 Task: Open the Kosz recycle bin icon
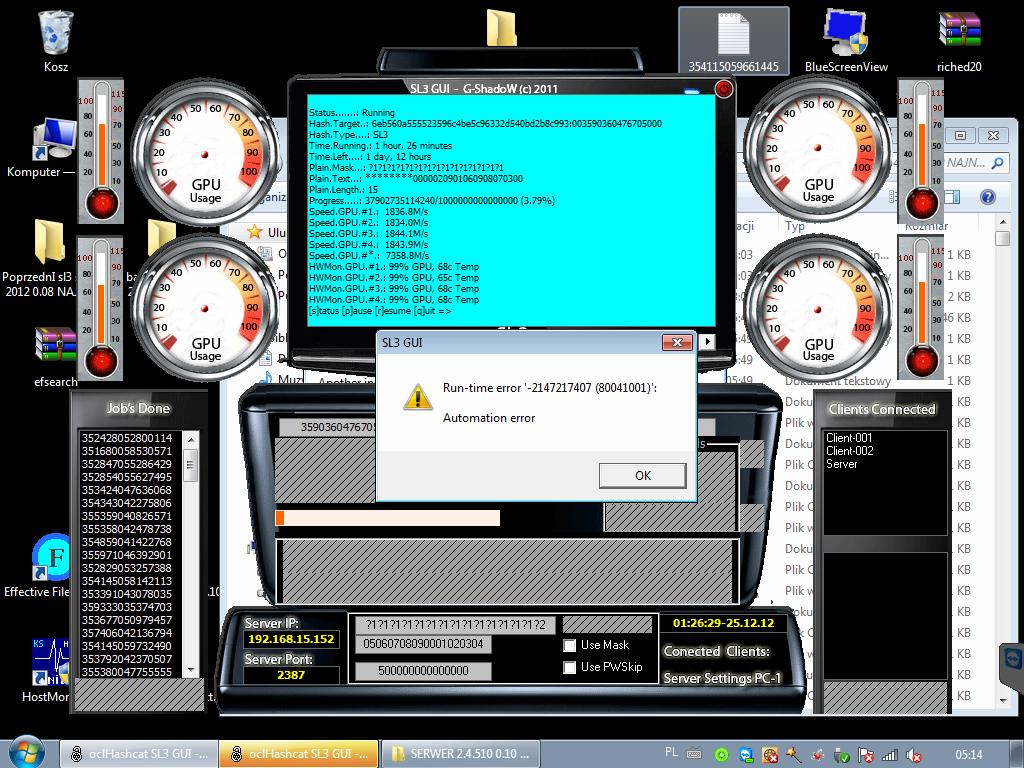coord(56,34)
